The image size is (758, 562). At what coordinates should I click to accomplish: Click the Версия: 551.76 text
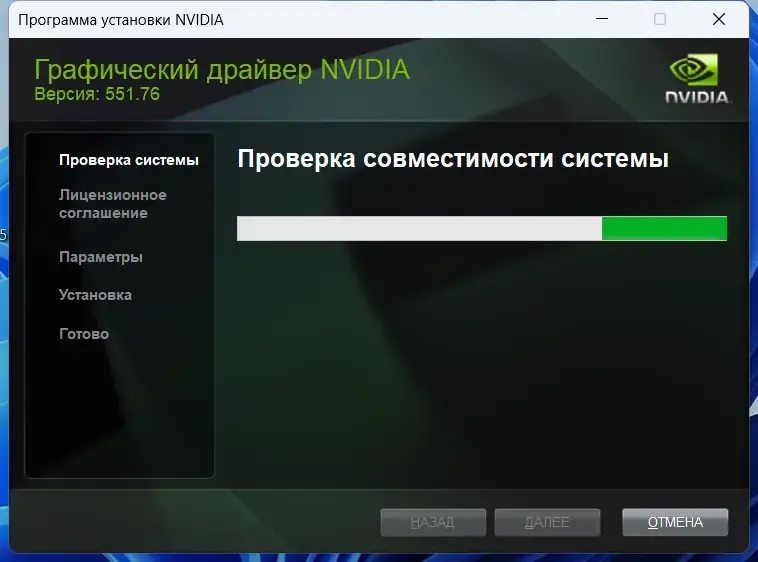click(x=97, y=94)
